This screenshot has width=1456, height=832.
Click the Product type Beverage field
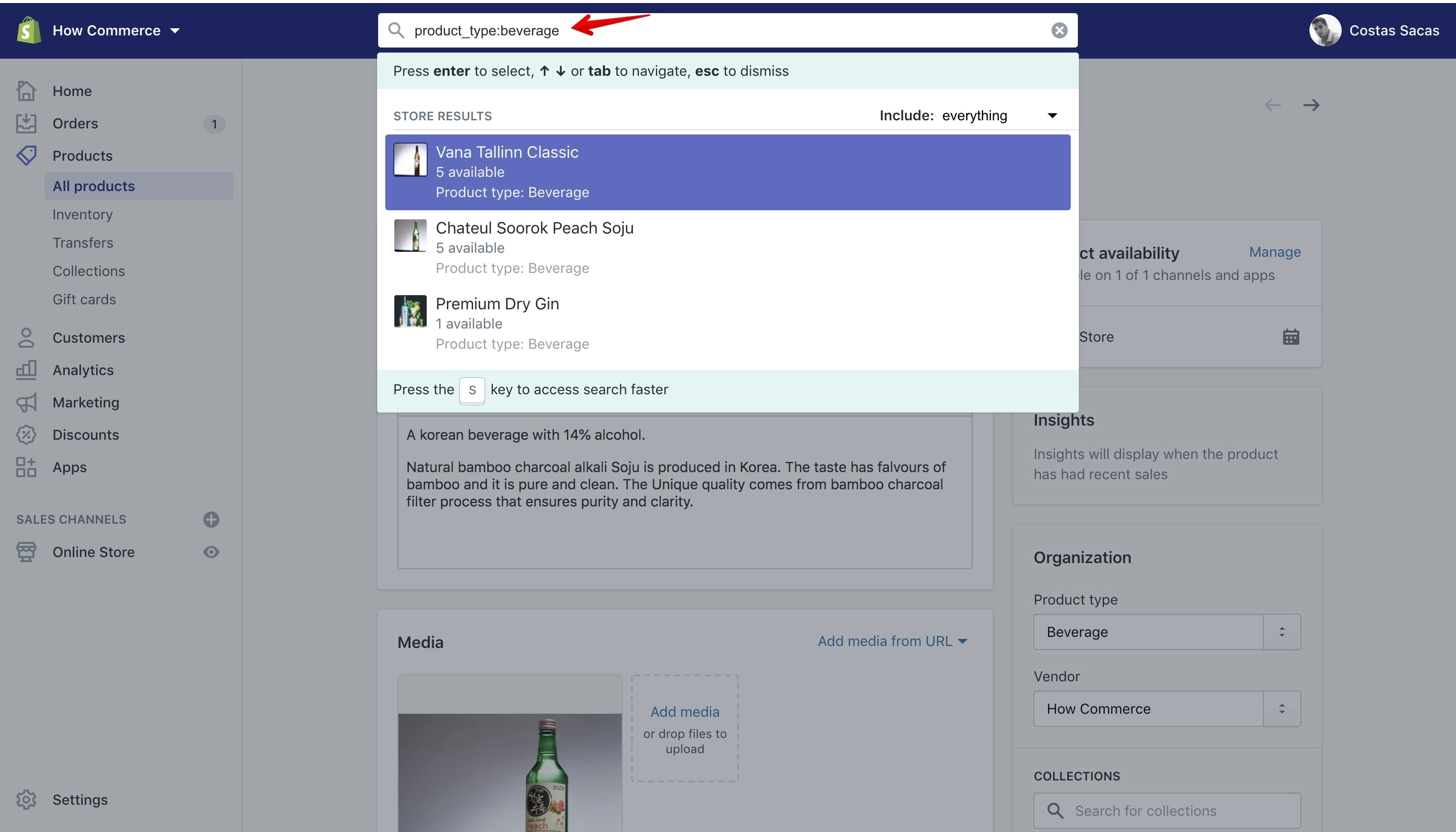[1148, 632]
